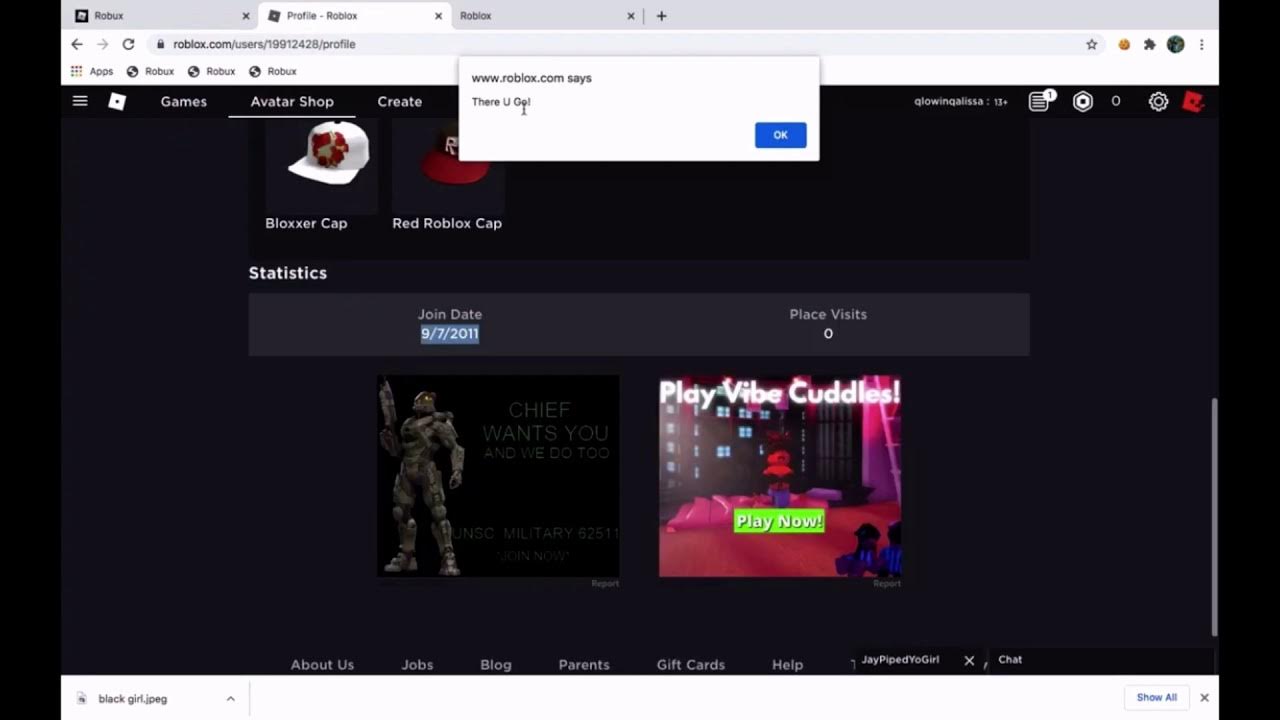Switch to the third tab titled Roblox
This screenshot has width=1280, height=720.
point(545,16)
